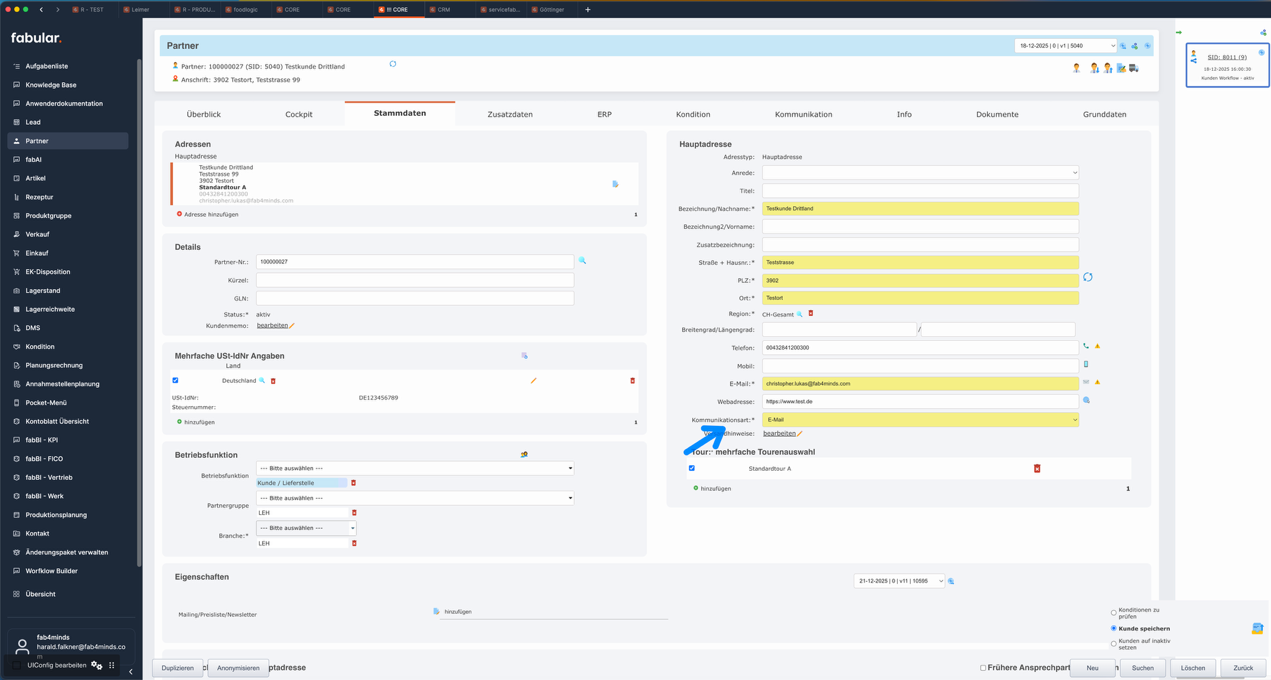Remove Kunde / Lieferstelle with trash icon

353,483
